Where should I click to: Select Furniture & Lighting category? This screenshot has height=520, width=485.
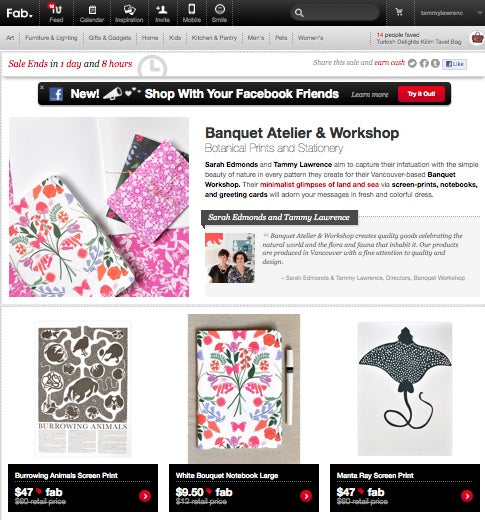tap(51, 38)
